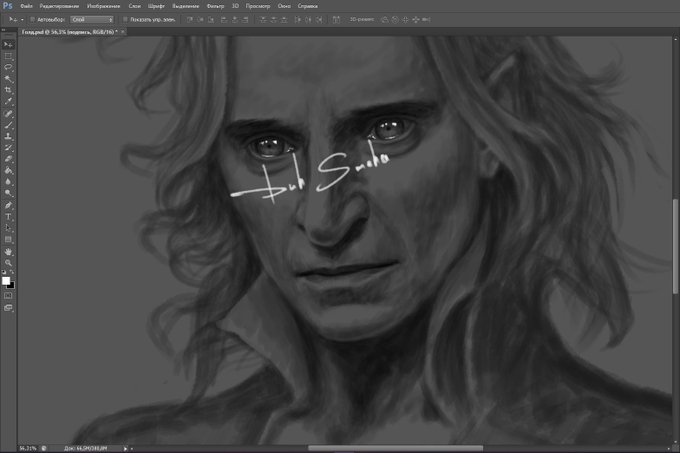
Task: Select the Zoom tool
Action: (x=8, y=263)
